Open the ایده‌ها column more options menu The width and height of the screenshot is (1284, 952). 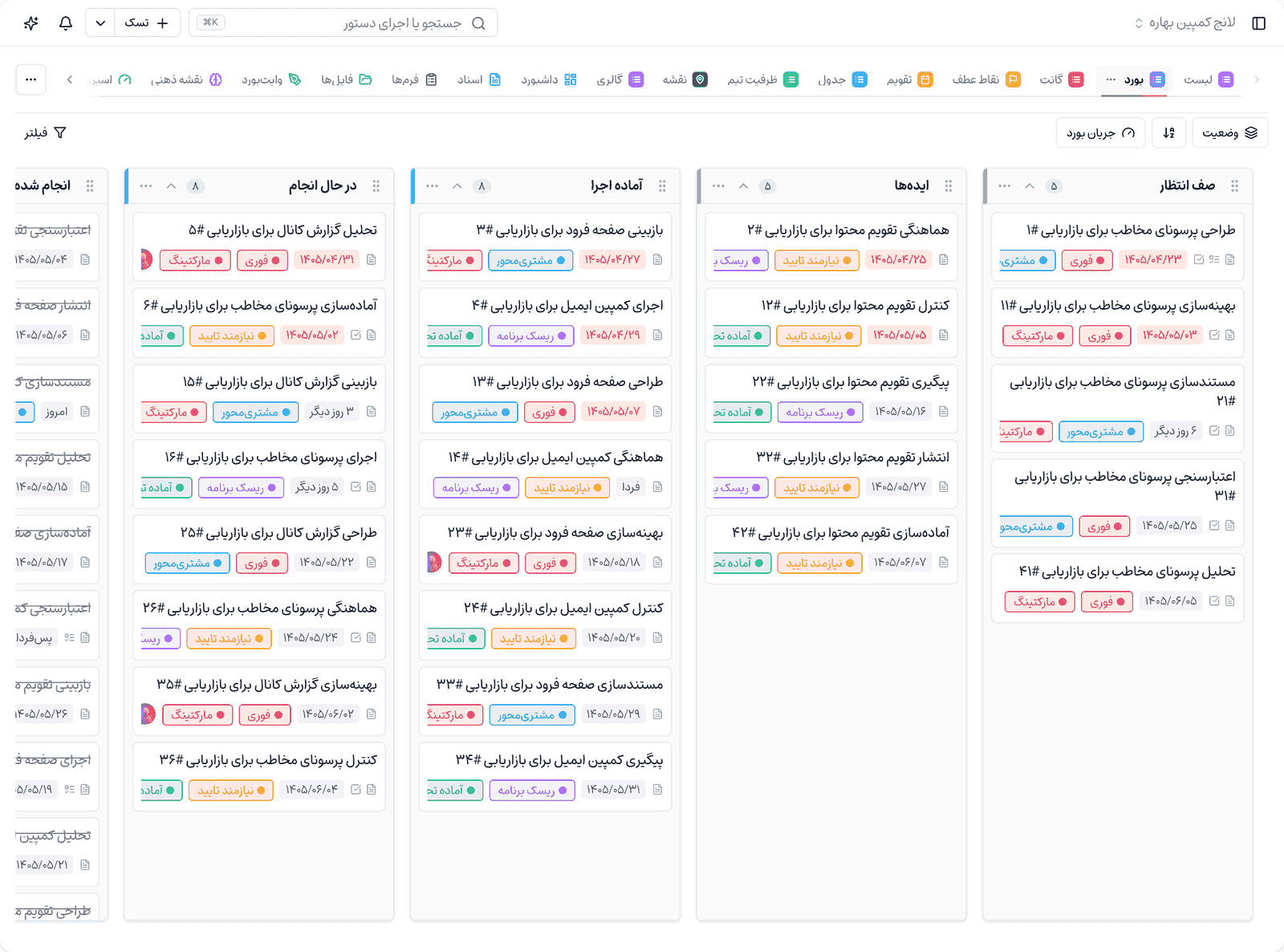(718, 186)
